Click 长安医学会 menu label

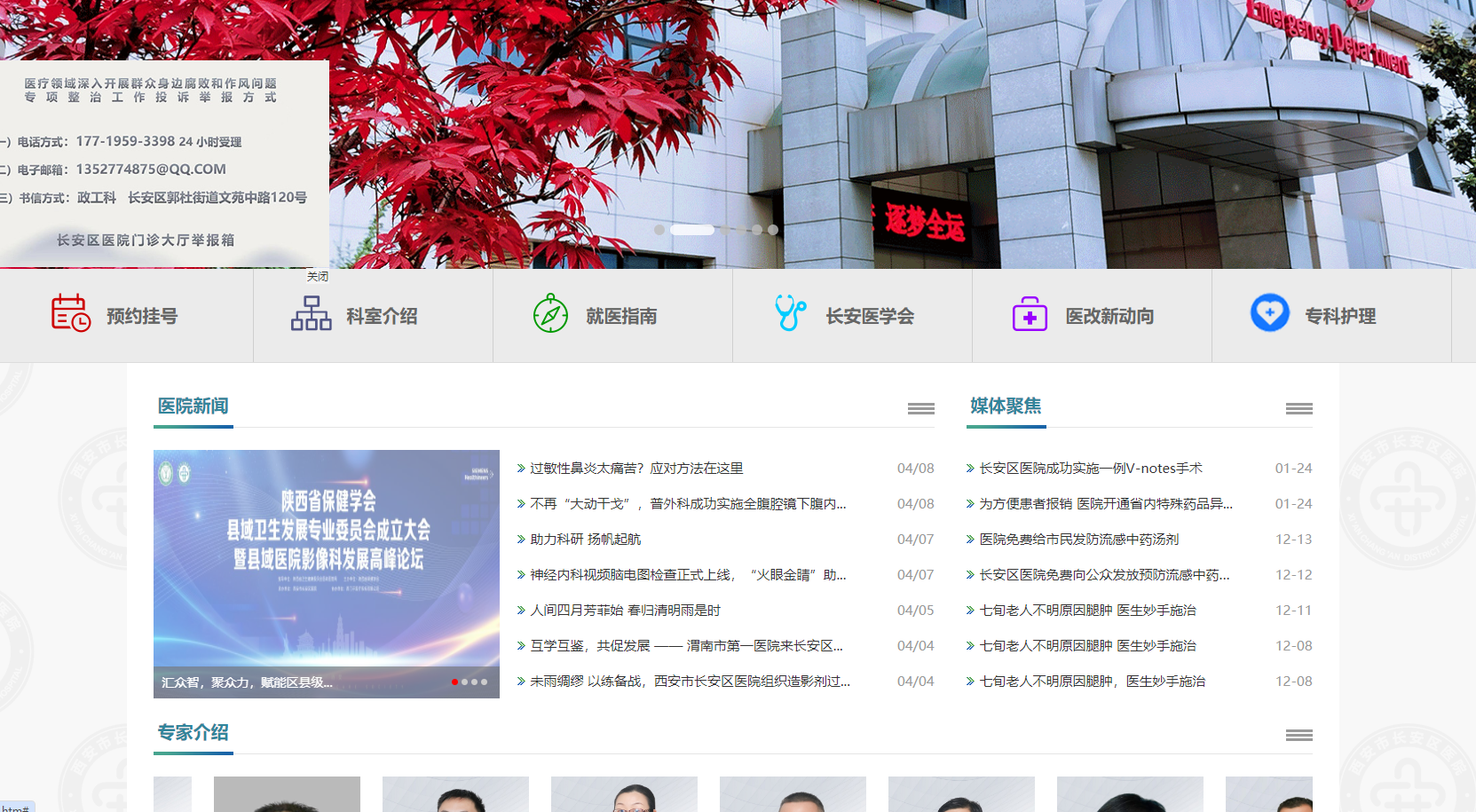870,316
